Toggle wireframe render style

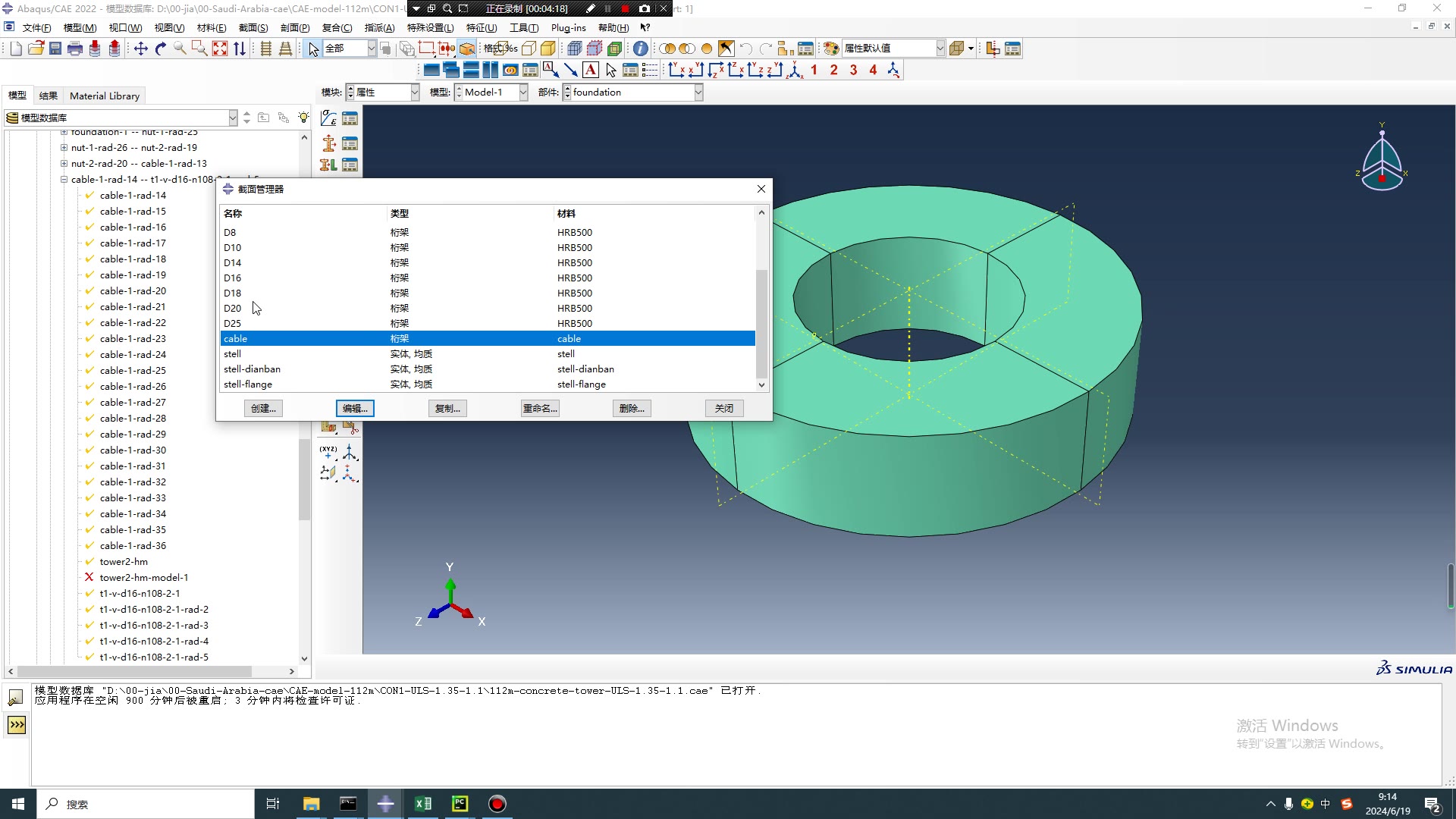(x=529, y=48)
